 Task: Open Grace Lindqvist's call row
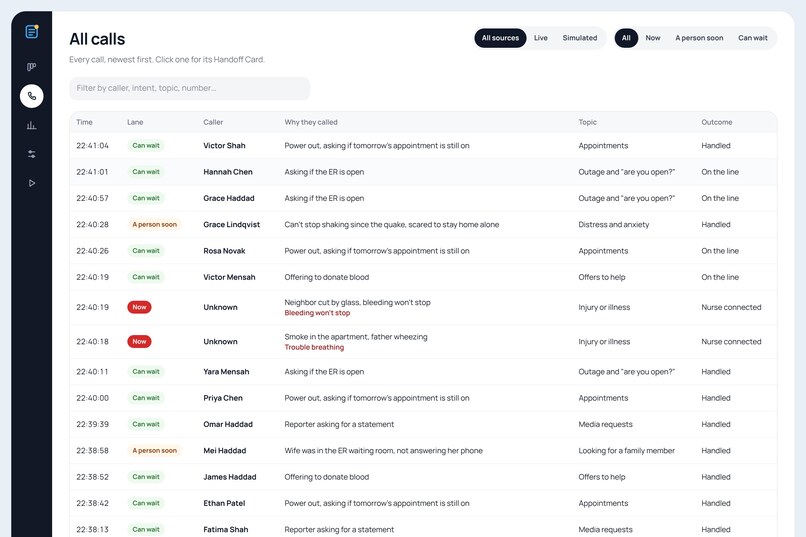423,225
